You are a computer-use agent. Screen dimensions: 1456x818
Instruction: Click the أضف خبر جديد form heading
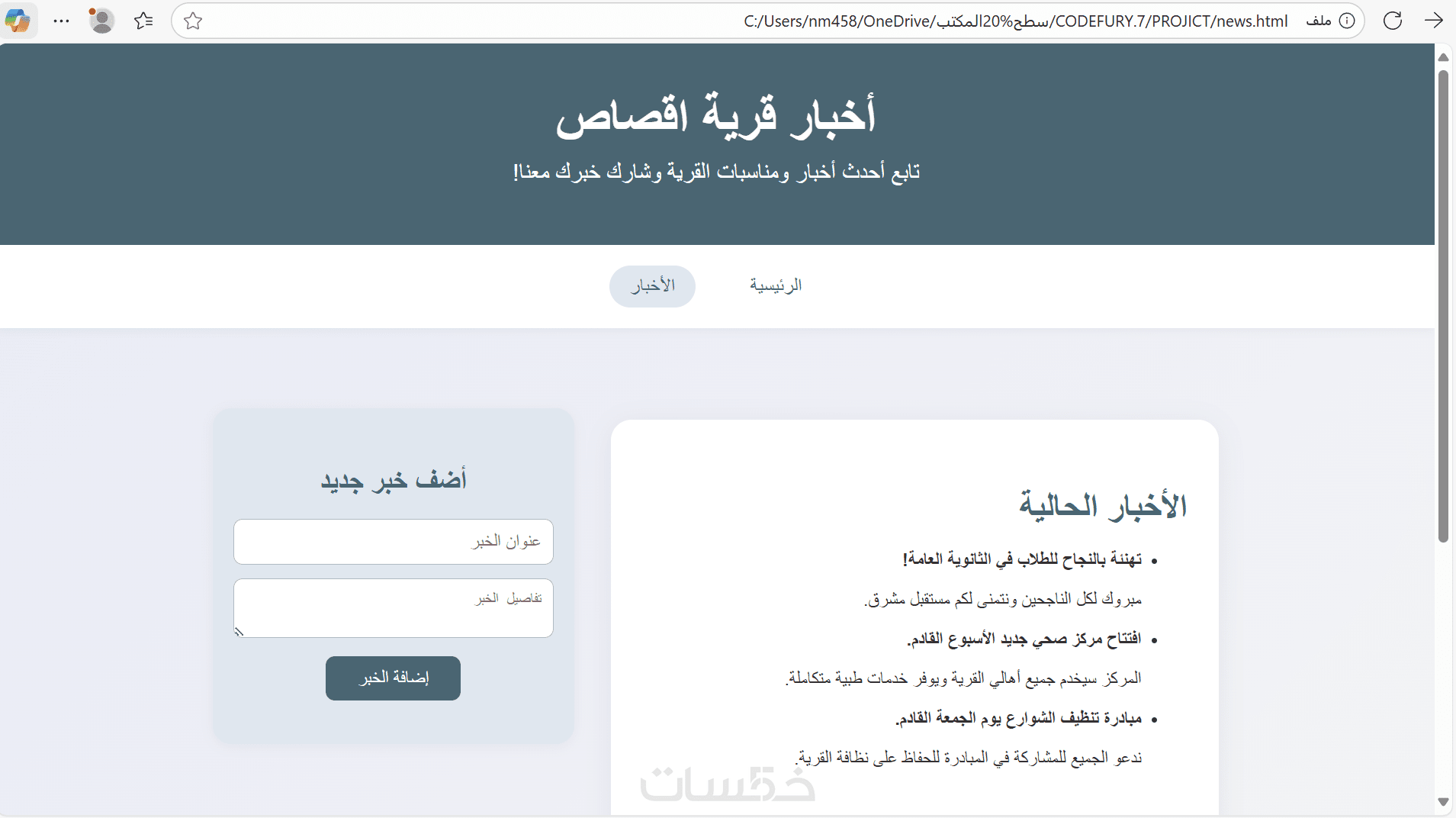click(x=394, y=480)
